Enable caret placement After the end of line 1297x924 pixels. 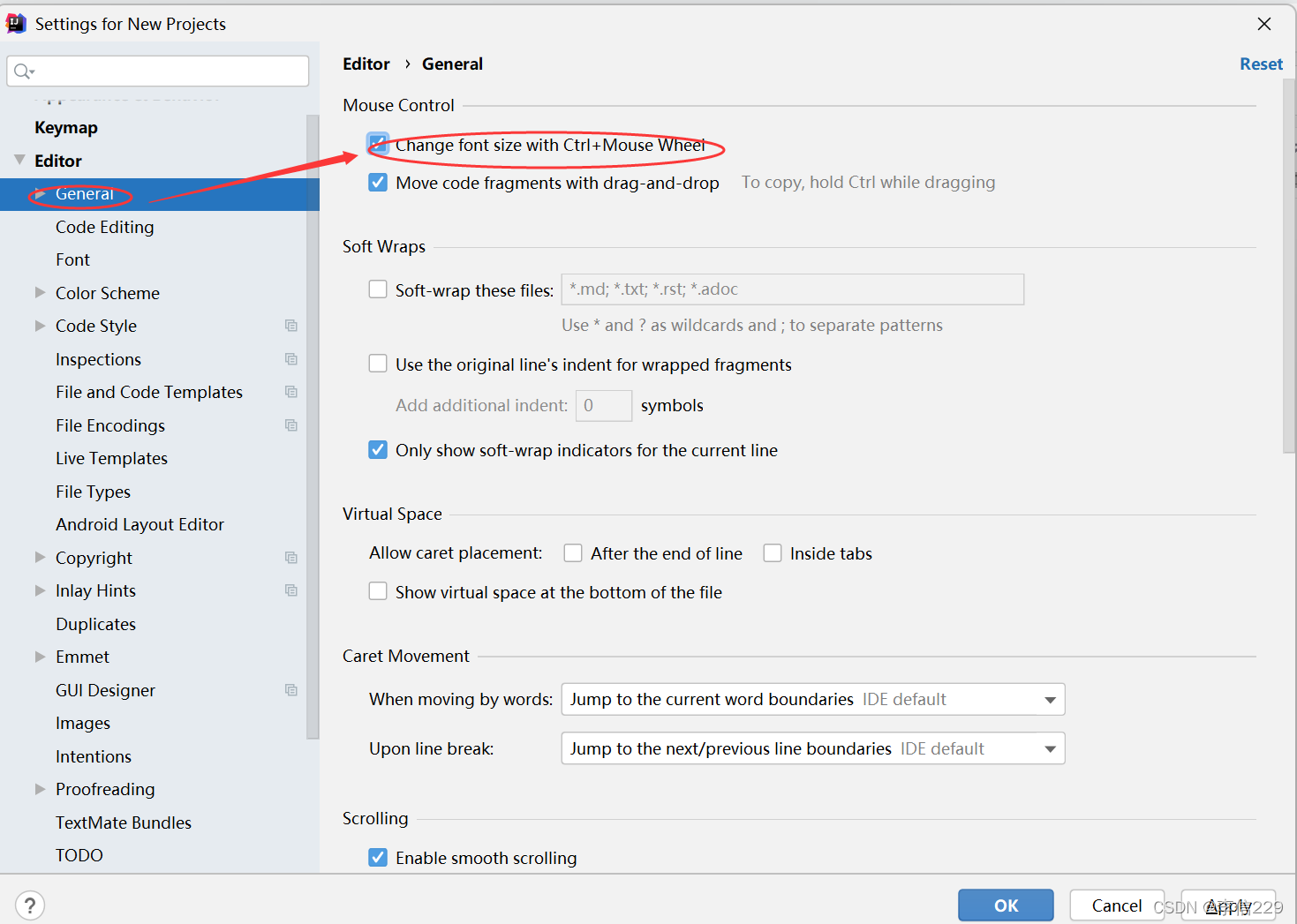(x=573, y=553)
